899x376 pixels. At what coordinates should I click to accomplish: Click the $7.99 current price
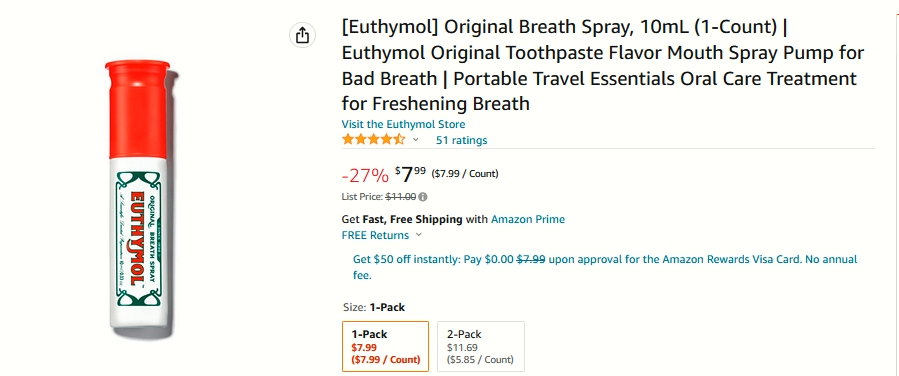(x=411, y=173)
